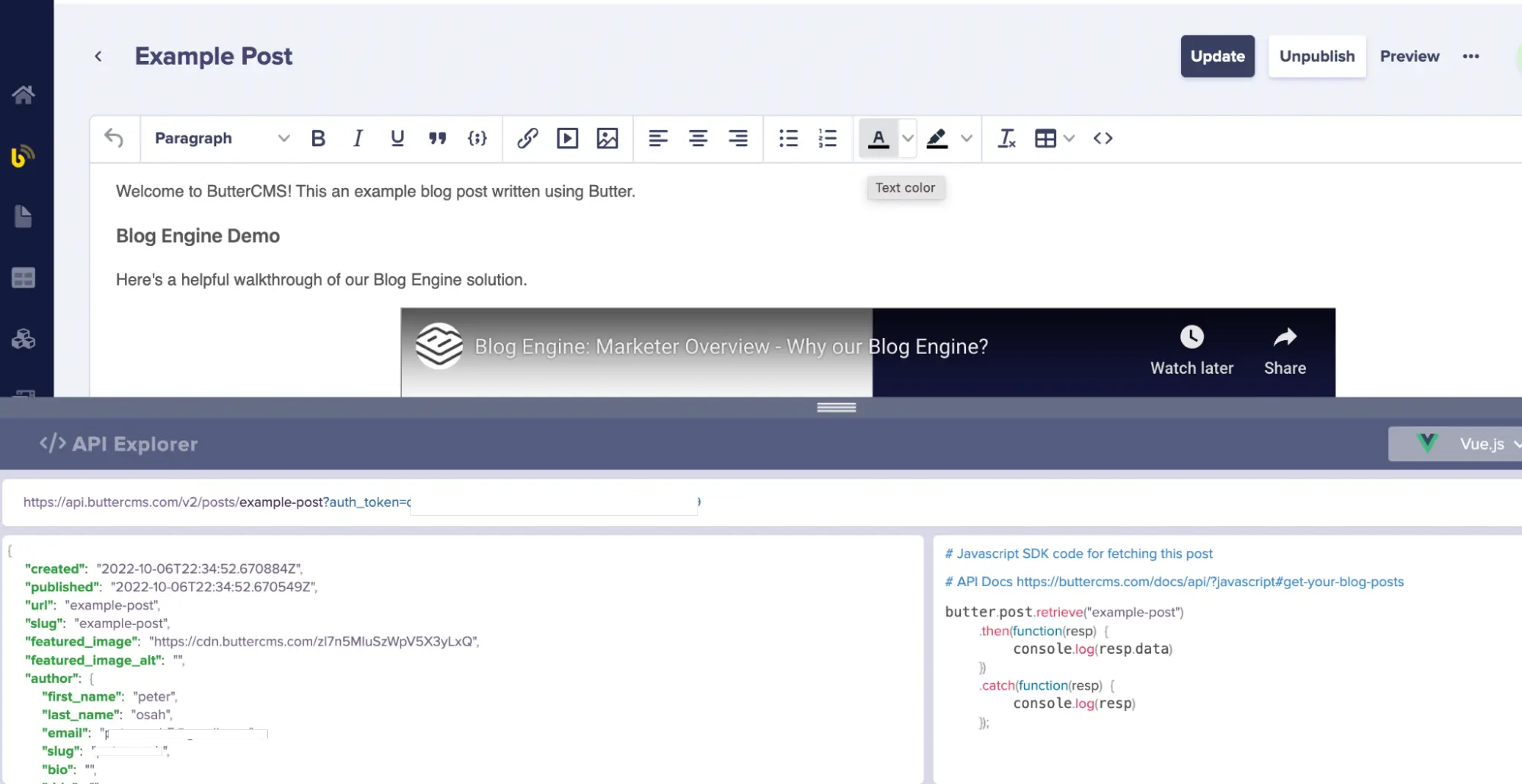This screenshot has width=1522, height=784.
Task: Apply the background highlight color
Action: 936,138
